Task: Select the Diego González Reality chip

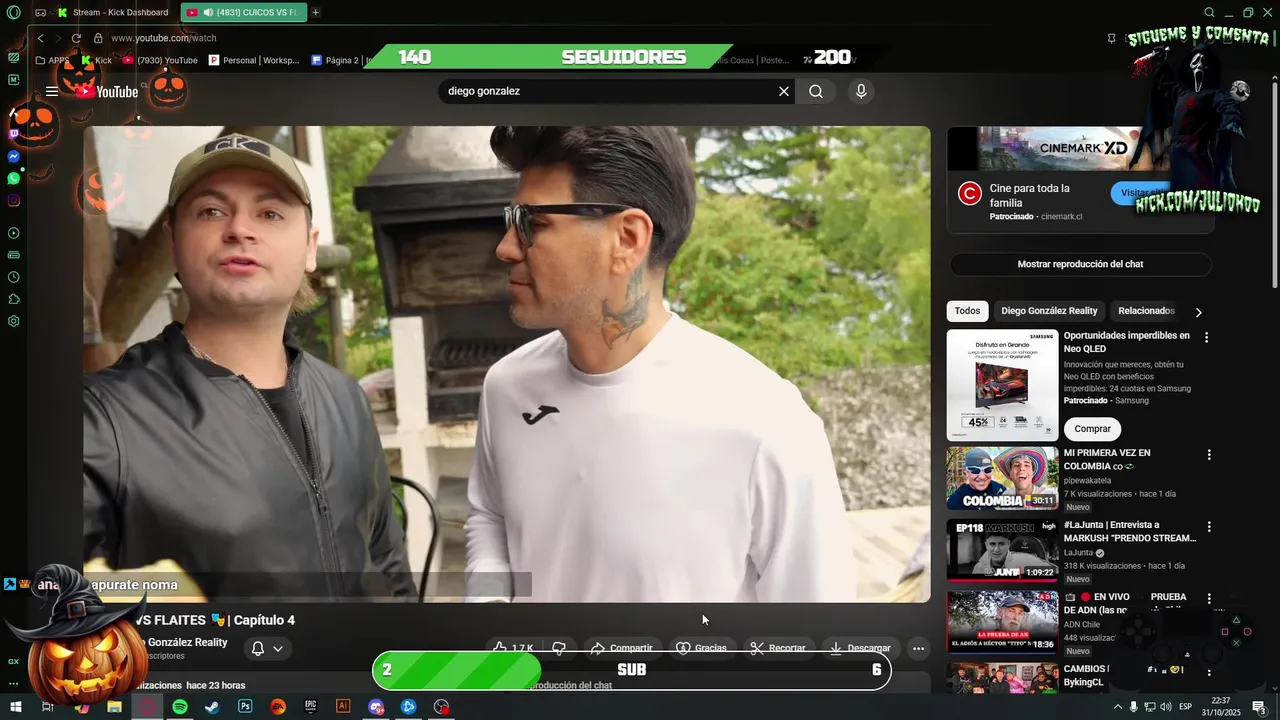Action: pyautogui.click(x=1049, y=311)
